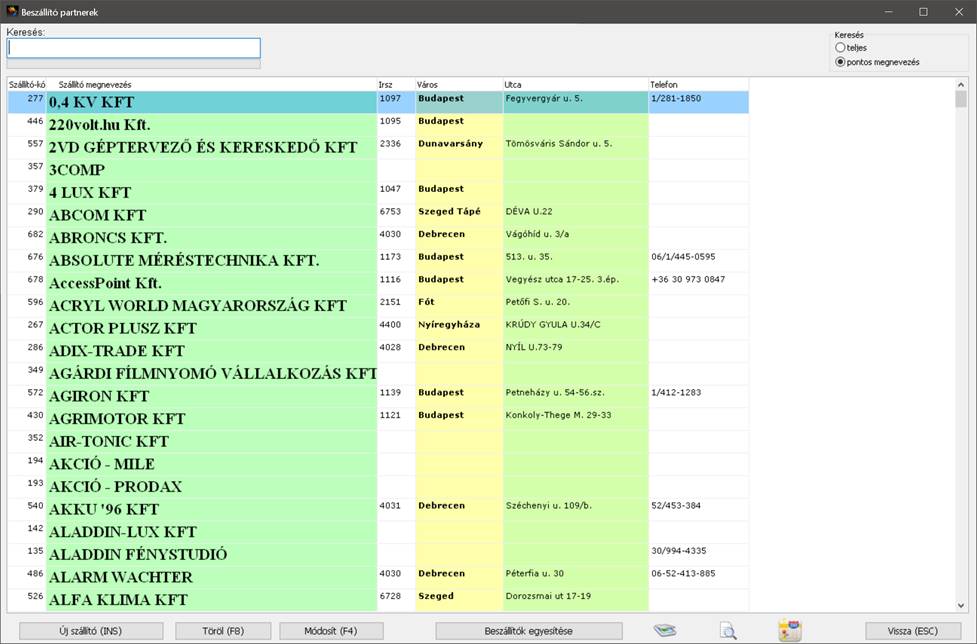Image resolution: width=977 pixels, height=644 pixels.
Task: Select the 'ACTOR PLUSZ KFT' supplier name
Action: 123,328
